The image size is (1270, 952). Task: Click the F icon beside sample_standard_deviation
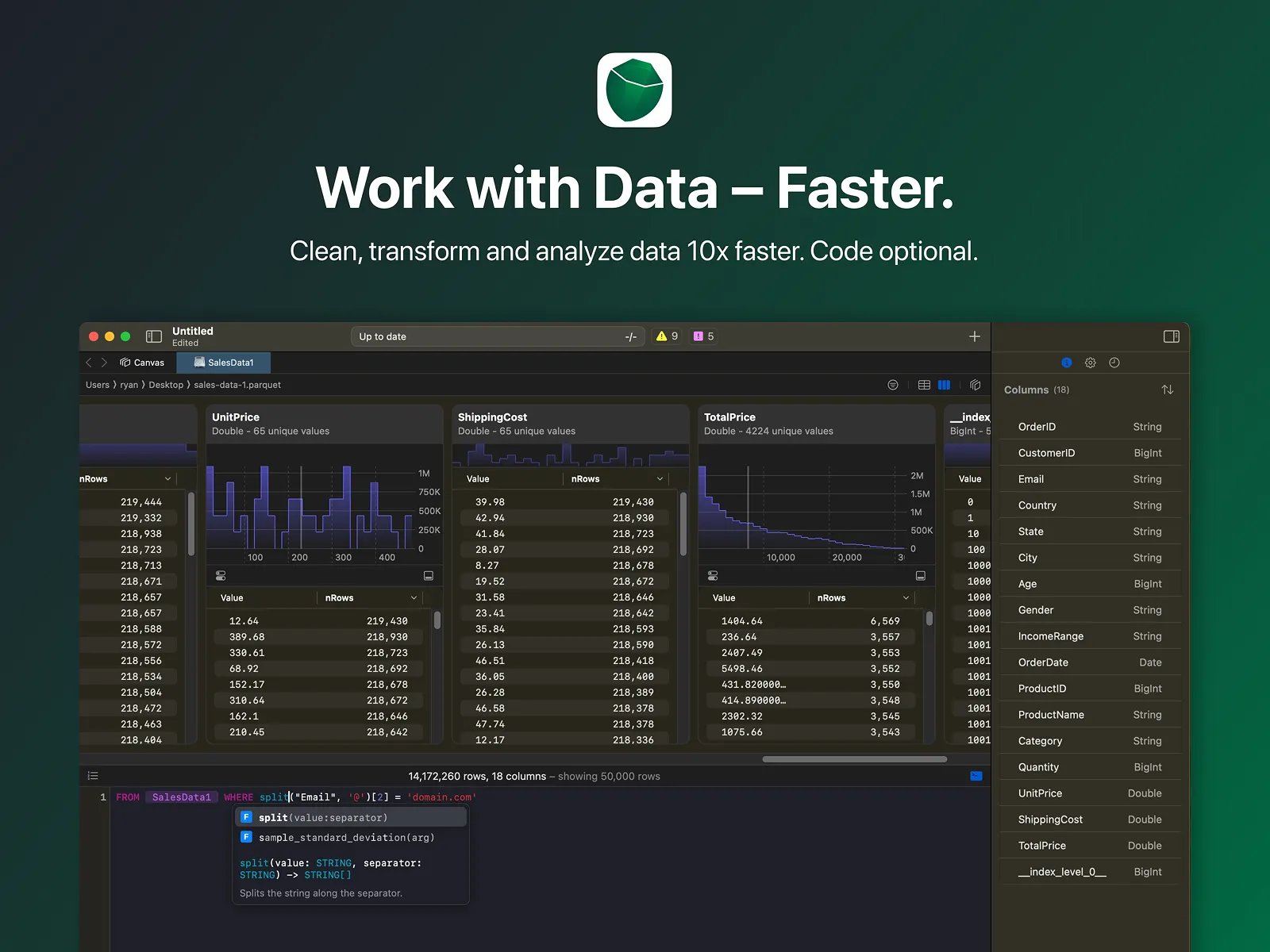(246, 837)
